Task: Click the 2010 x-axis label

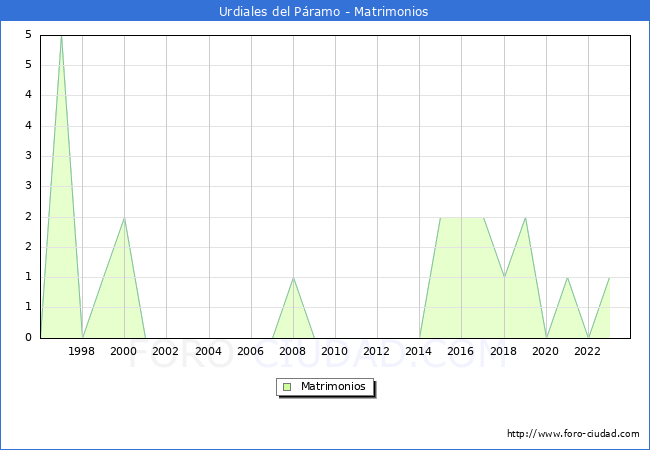Action: click(x=335, y=351)
